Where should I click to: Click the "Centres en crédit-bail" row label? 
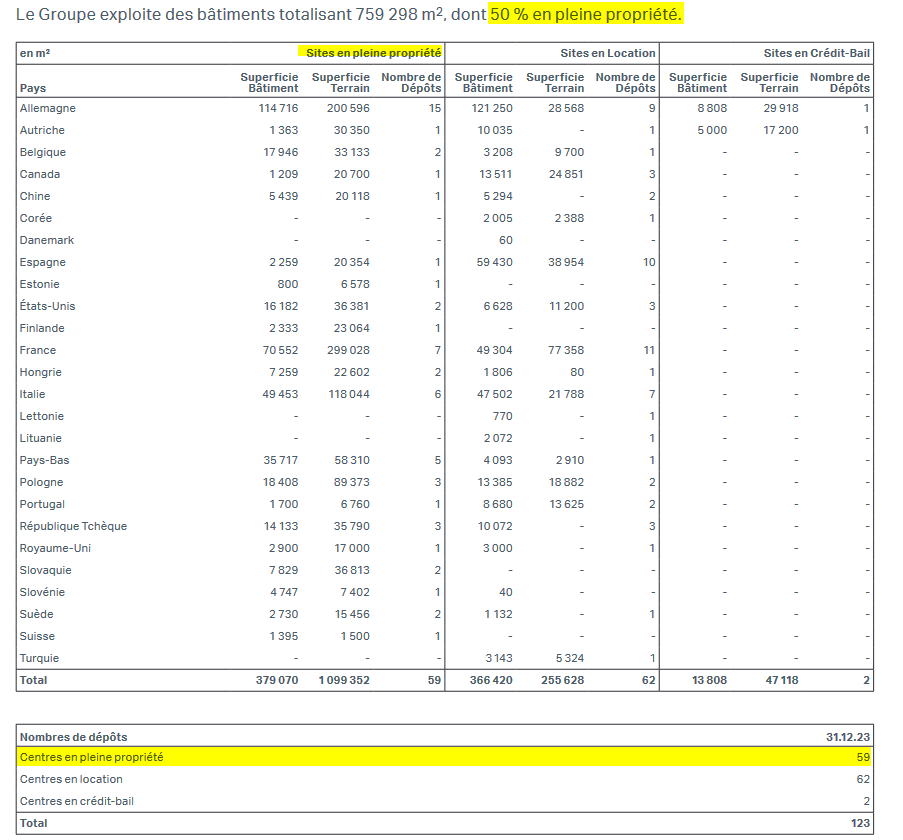click(x=77, y=801)
